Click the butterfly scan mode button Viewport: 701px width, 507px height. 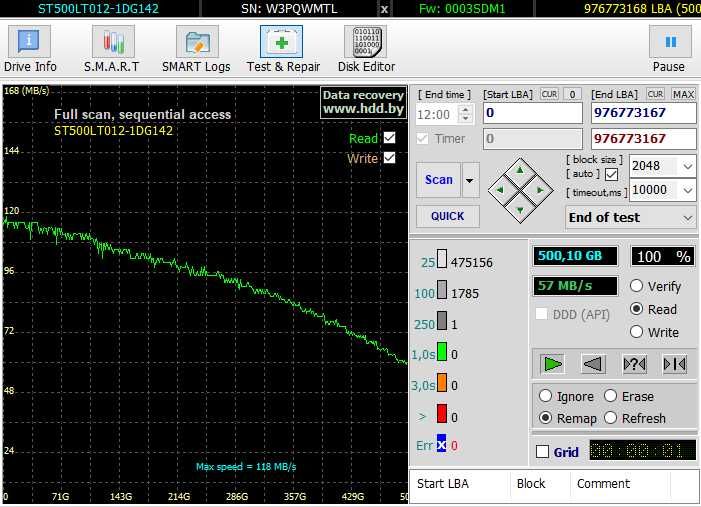[x=674, y=363]
